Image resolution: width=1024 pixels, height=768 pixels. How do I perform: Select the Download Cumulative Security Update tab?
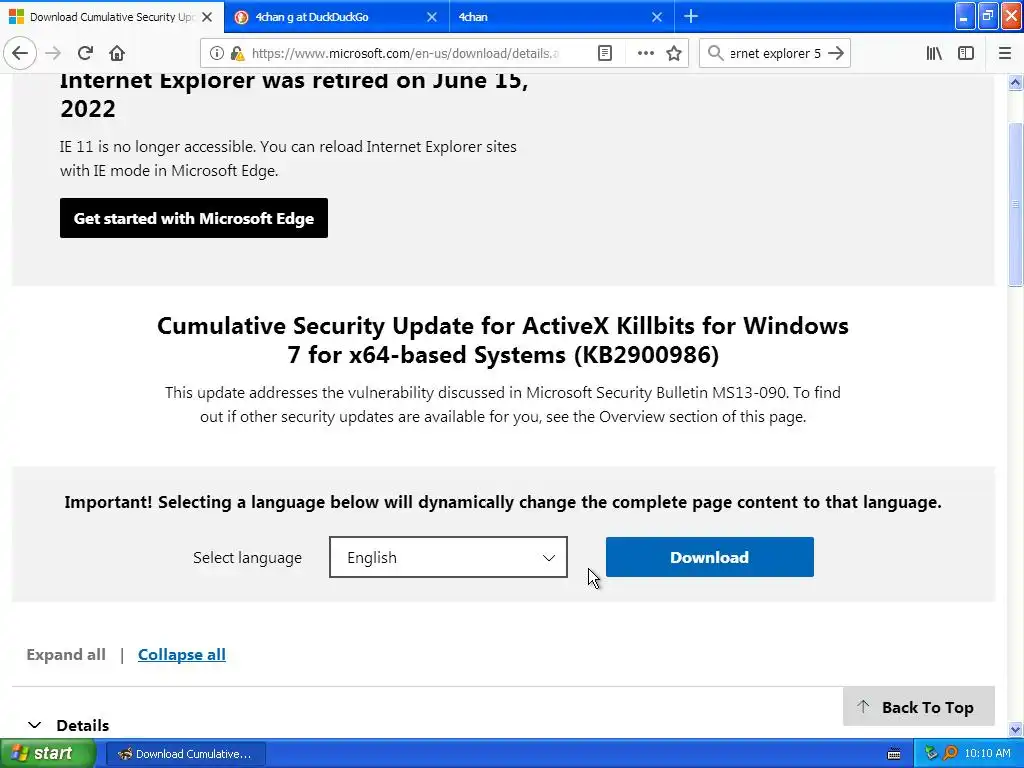111,17
